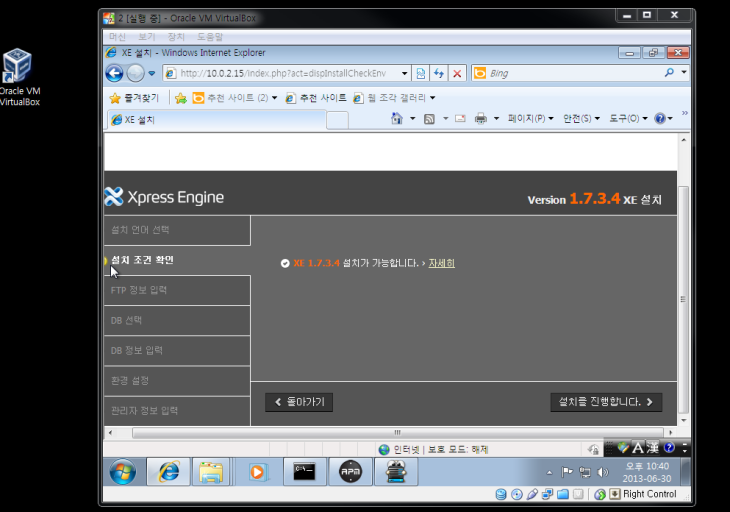Click VirtualBox shared folders status icon
This screenshot has height=512, width=730.
[x=563, y=494]
